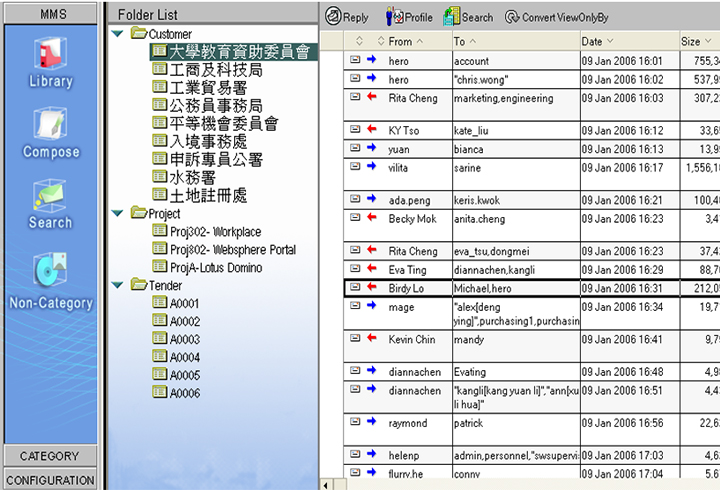
Task: Select the 入境事務處 folder
Action: pyautogui.click(x=200, y=141)
